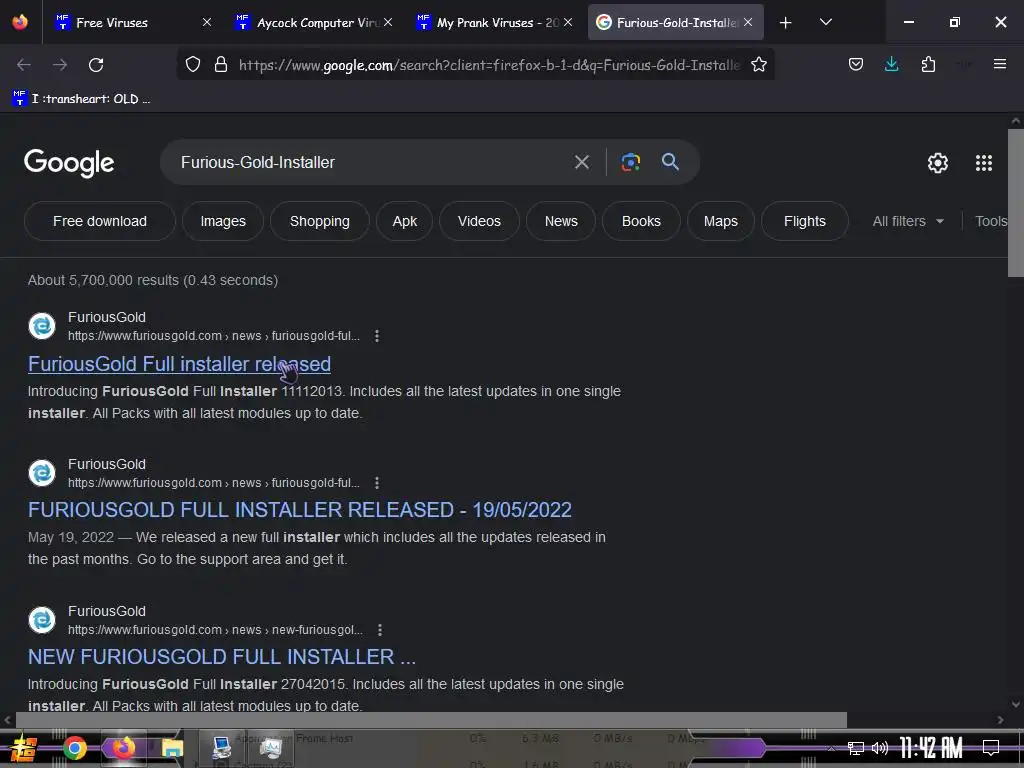
Task: Clear the search box with the X
Action: point(581,162)
